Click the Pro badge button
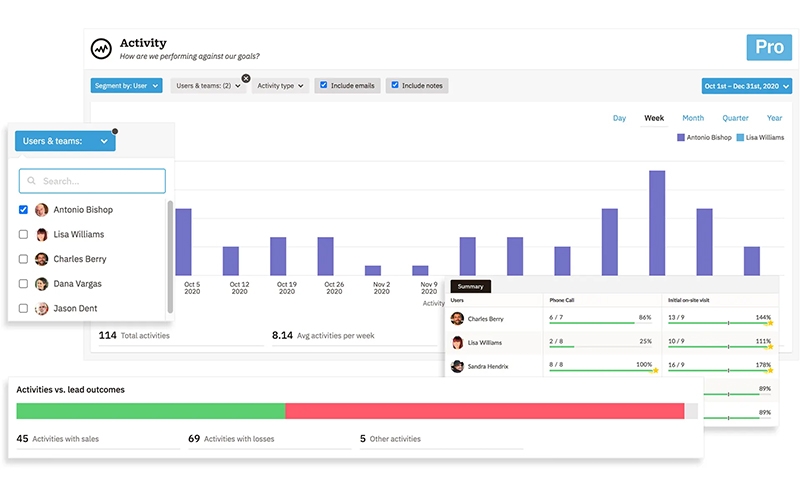 pyautogui.click(x=769, y=47)
